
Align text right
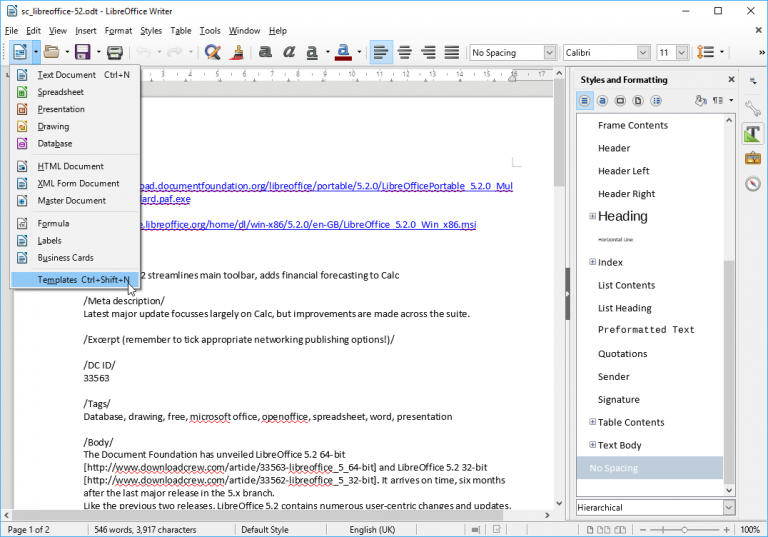pos(428,52)
